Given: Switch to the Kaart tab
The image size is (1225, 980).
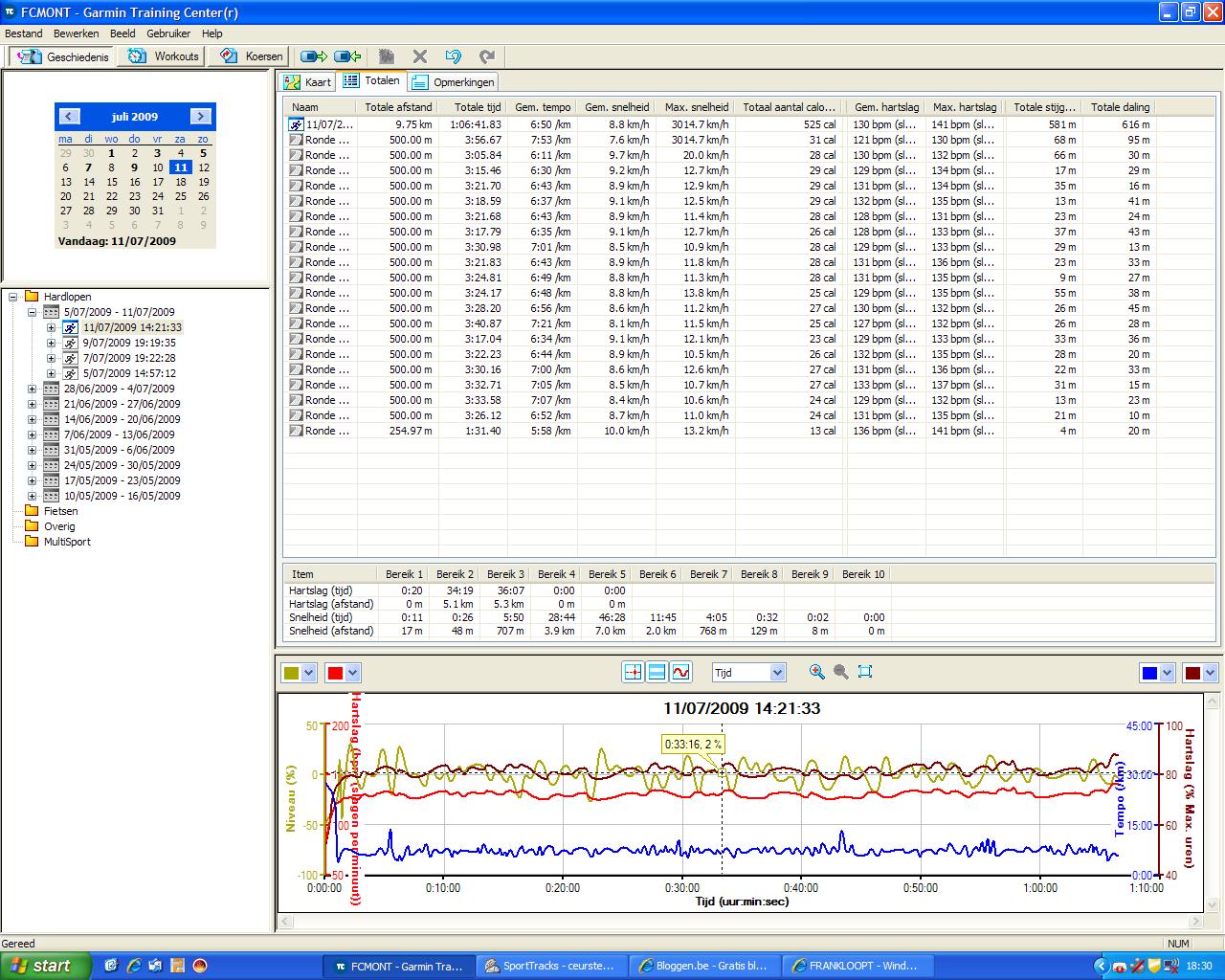Looking at the screenshot, I should point(307,82).
